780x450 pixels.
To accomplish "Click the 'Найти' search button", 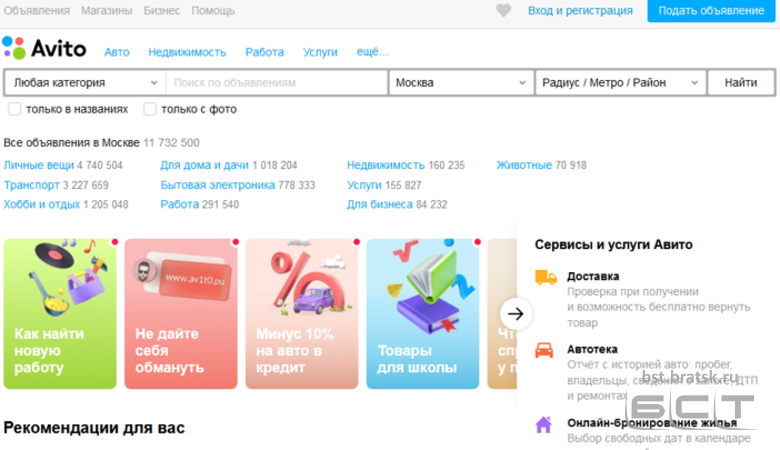I will (x=741, y=83).
